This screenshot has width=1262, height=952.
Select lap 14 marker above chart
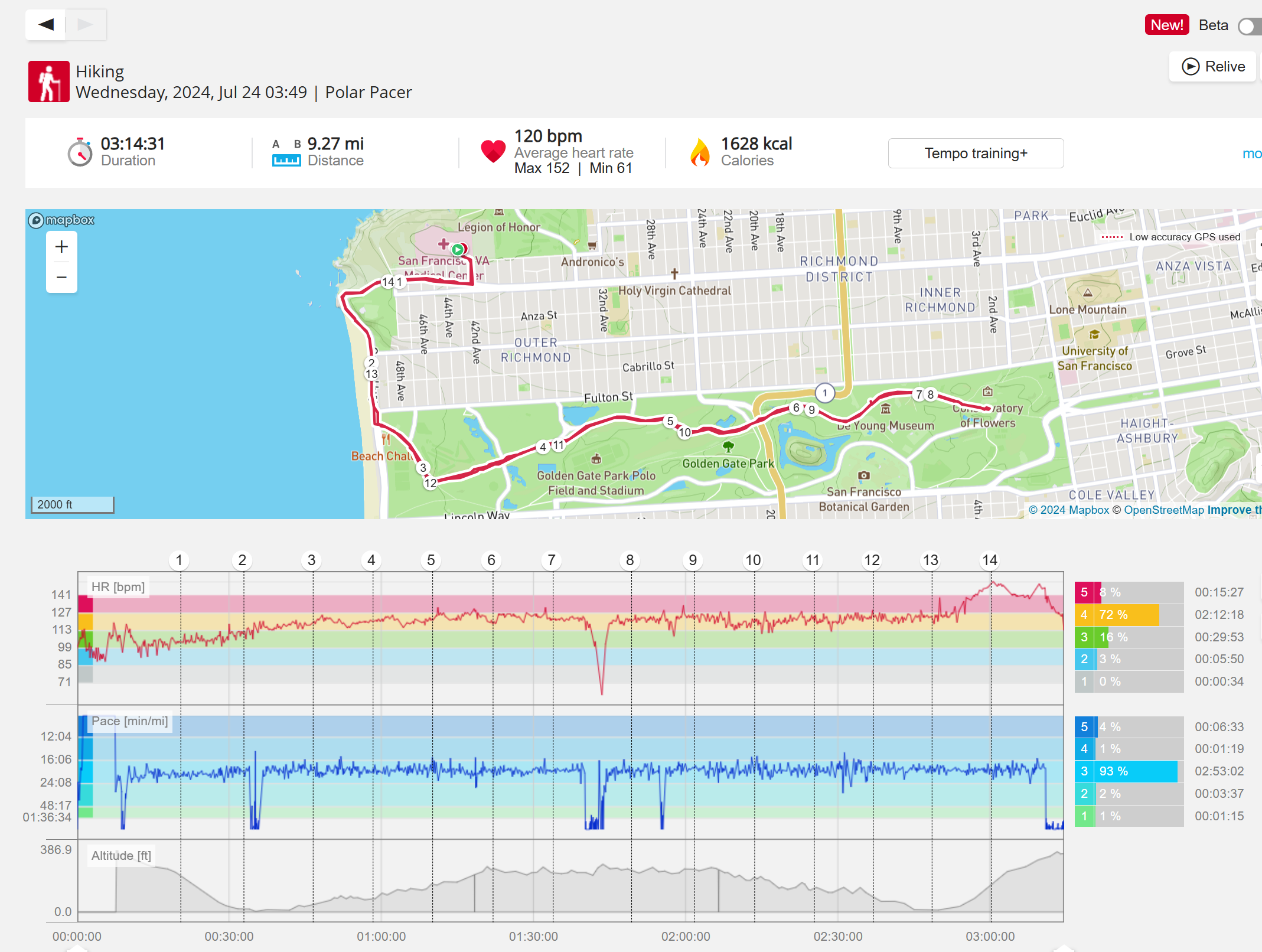989,560
